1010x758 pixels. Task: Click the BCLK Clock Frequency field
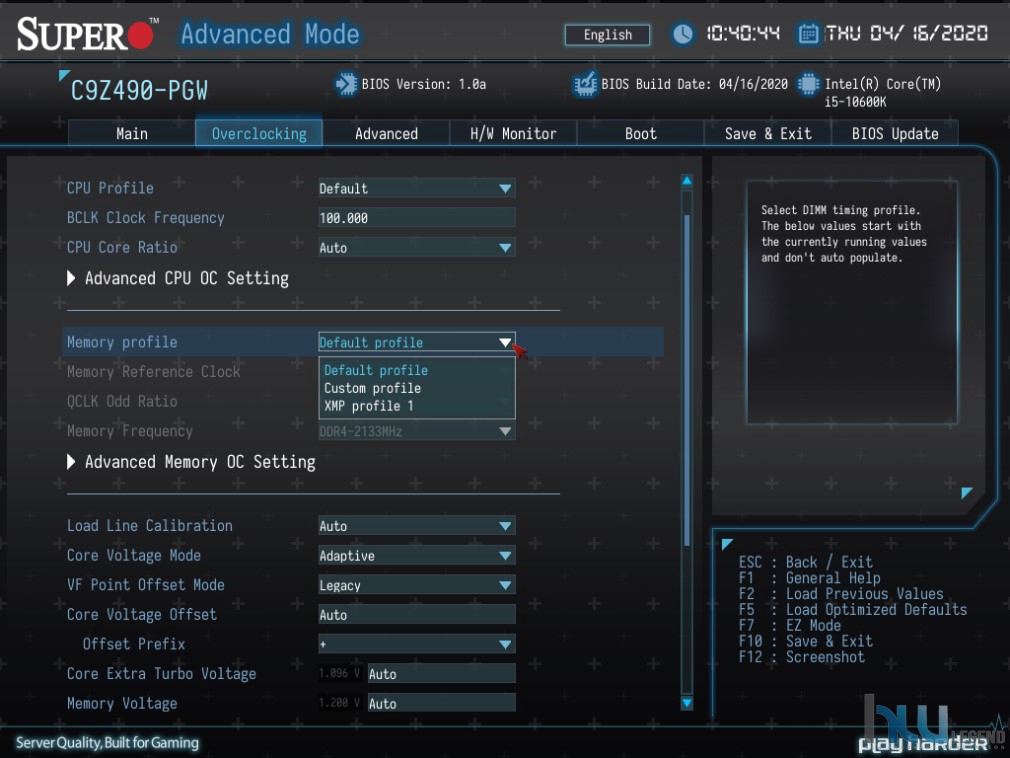(417, 218)
